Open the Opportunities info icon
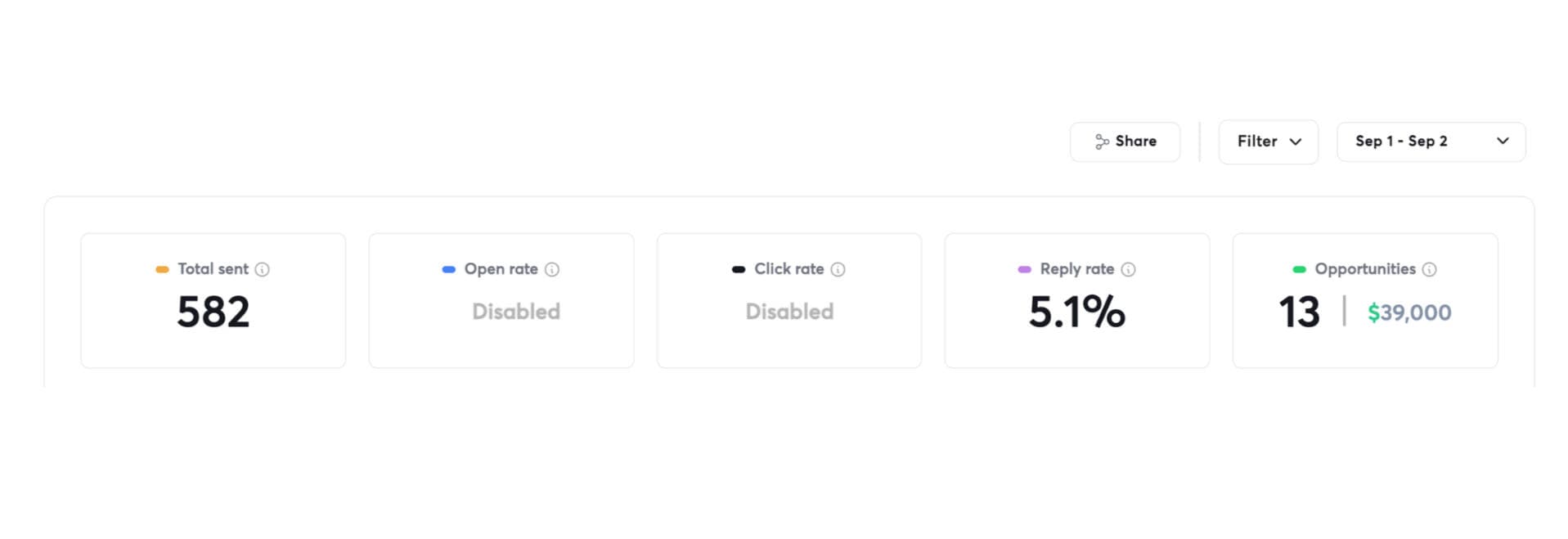 [1430, 268]
